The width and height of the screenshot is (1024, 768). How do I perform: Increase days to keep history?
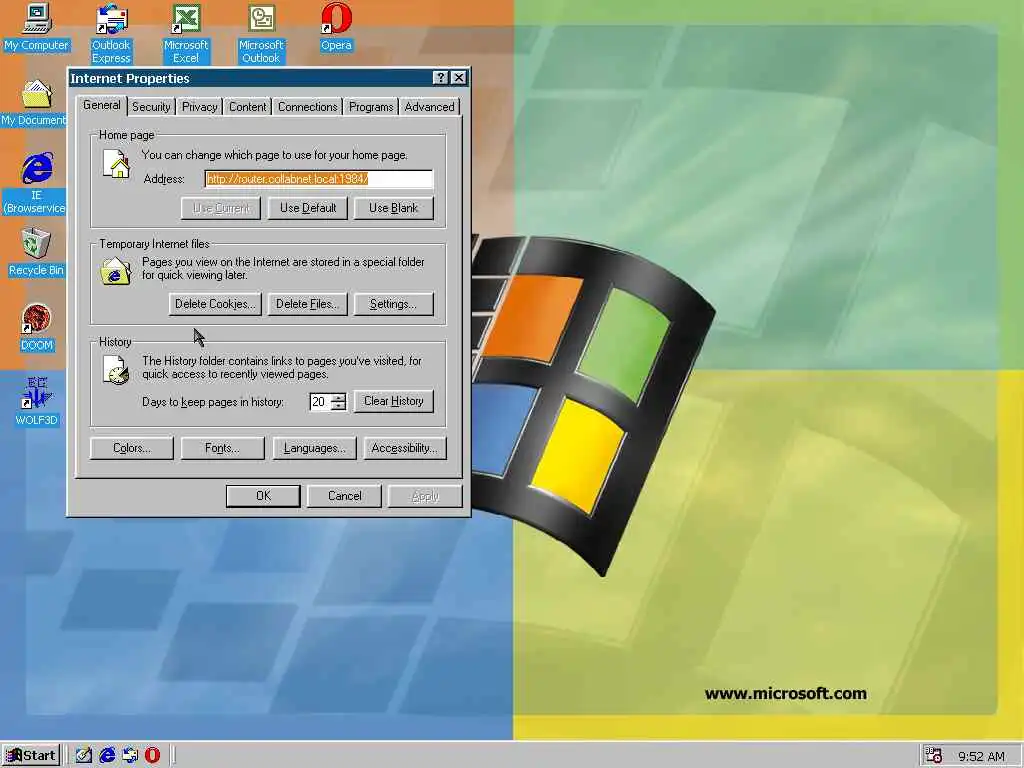(338, 397)
